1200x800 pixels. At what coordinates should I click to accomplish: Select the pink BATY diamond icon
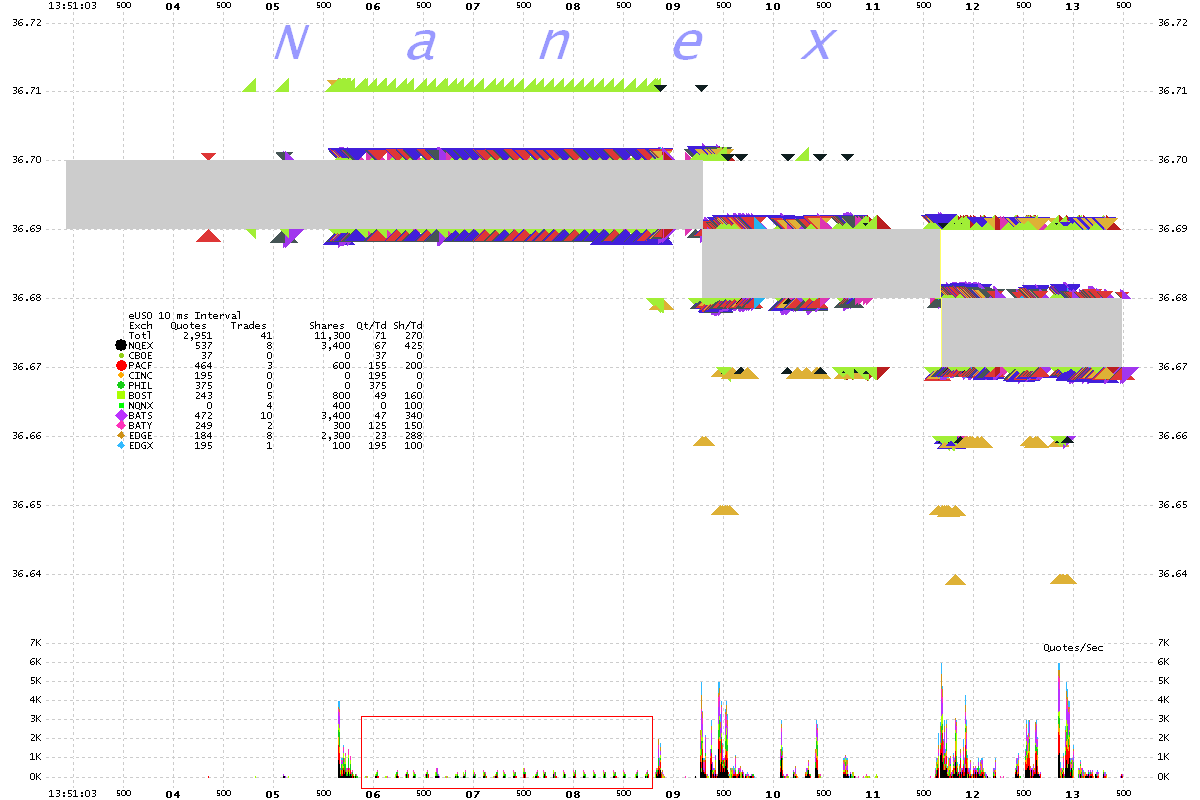tap(121, 425)
